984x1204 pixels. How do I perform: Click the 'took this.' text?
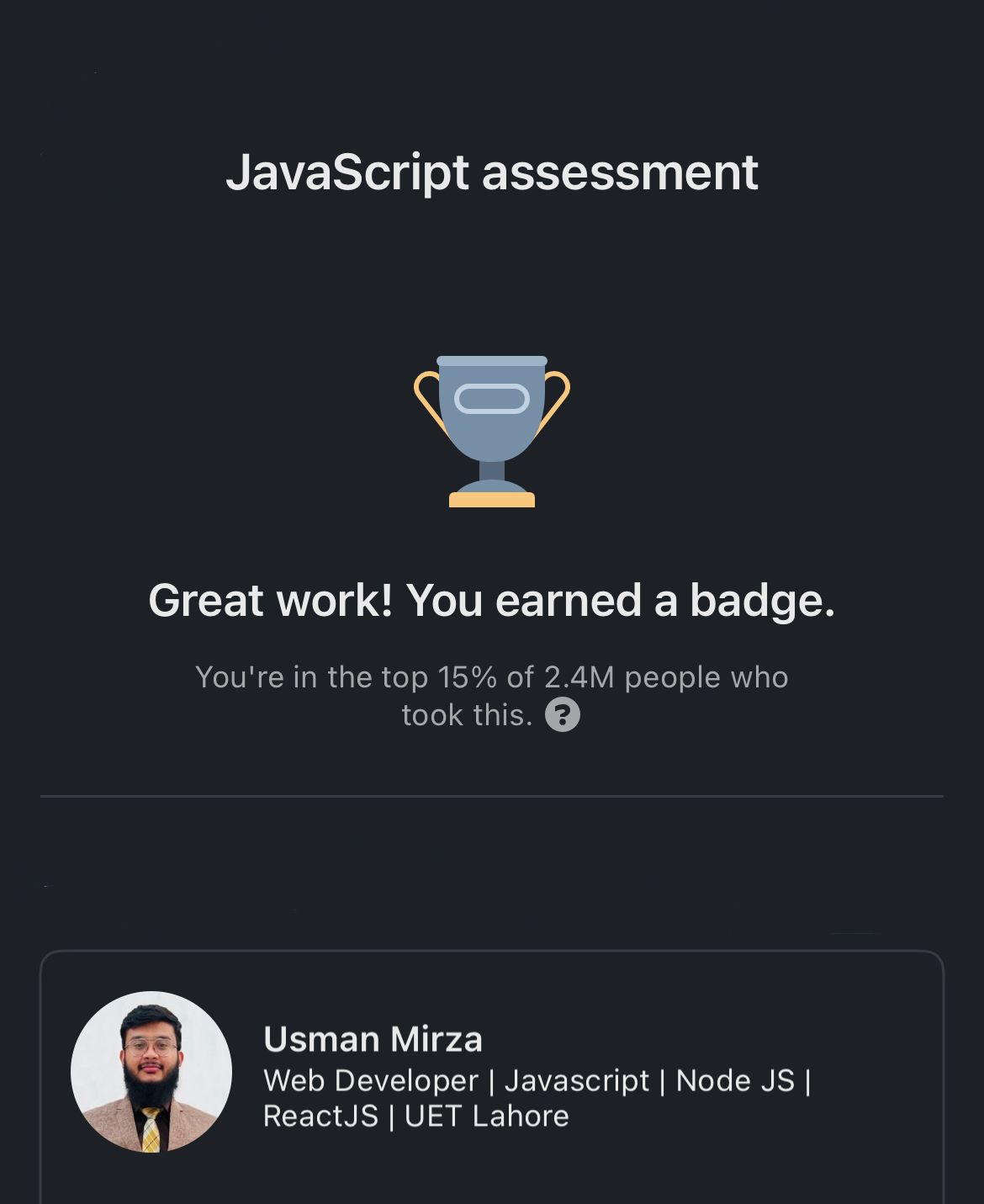[467, 715]
